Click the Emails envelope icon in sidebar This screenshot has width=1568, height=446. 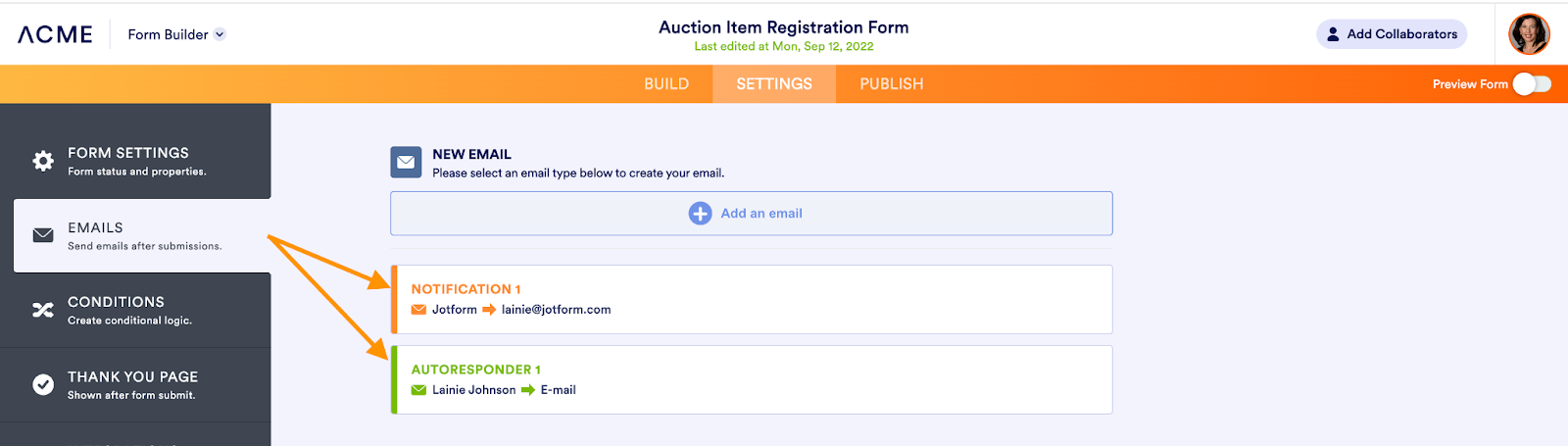coord(43,235)
